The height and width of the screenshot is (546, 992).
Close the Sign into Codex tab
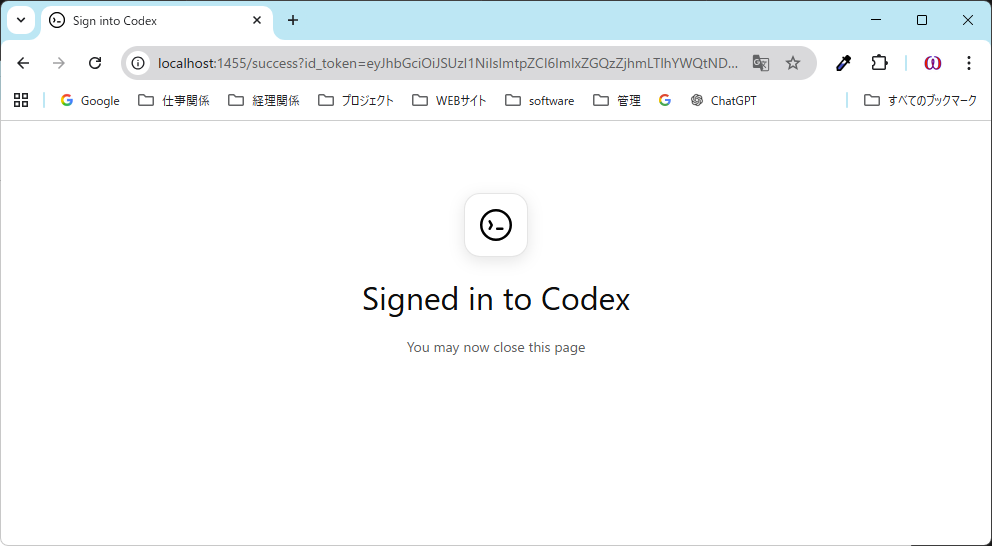pos(257,20)
